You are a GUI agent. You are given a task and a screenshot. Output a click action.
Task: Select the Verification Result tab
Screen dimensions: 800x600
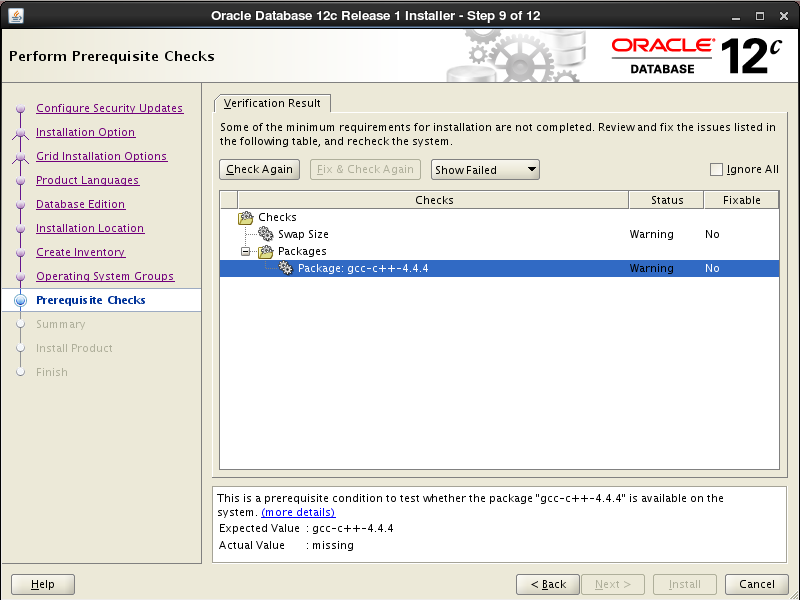[272, 103]
